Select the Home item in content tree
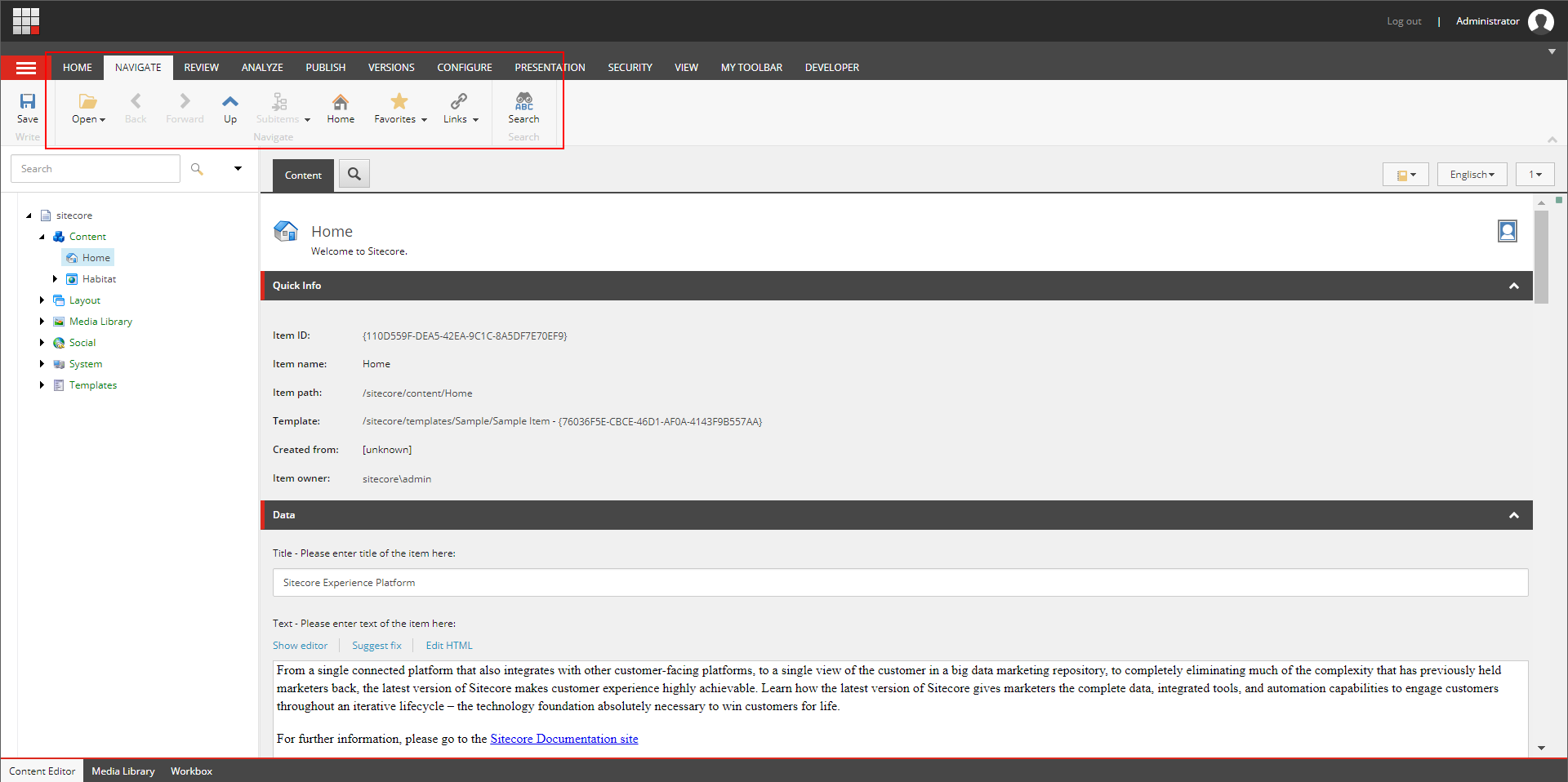1568x782 pixels. click(x=88, y=258)
